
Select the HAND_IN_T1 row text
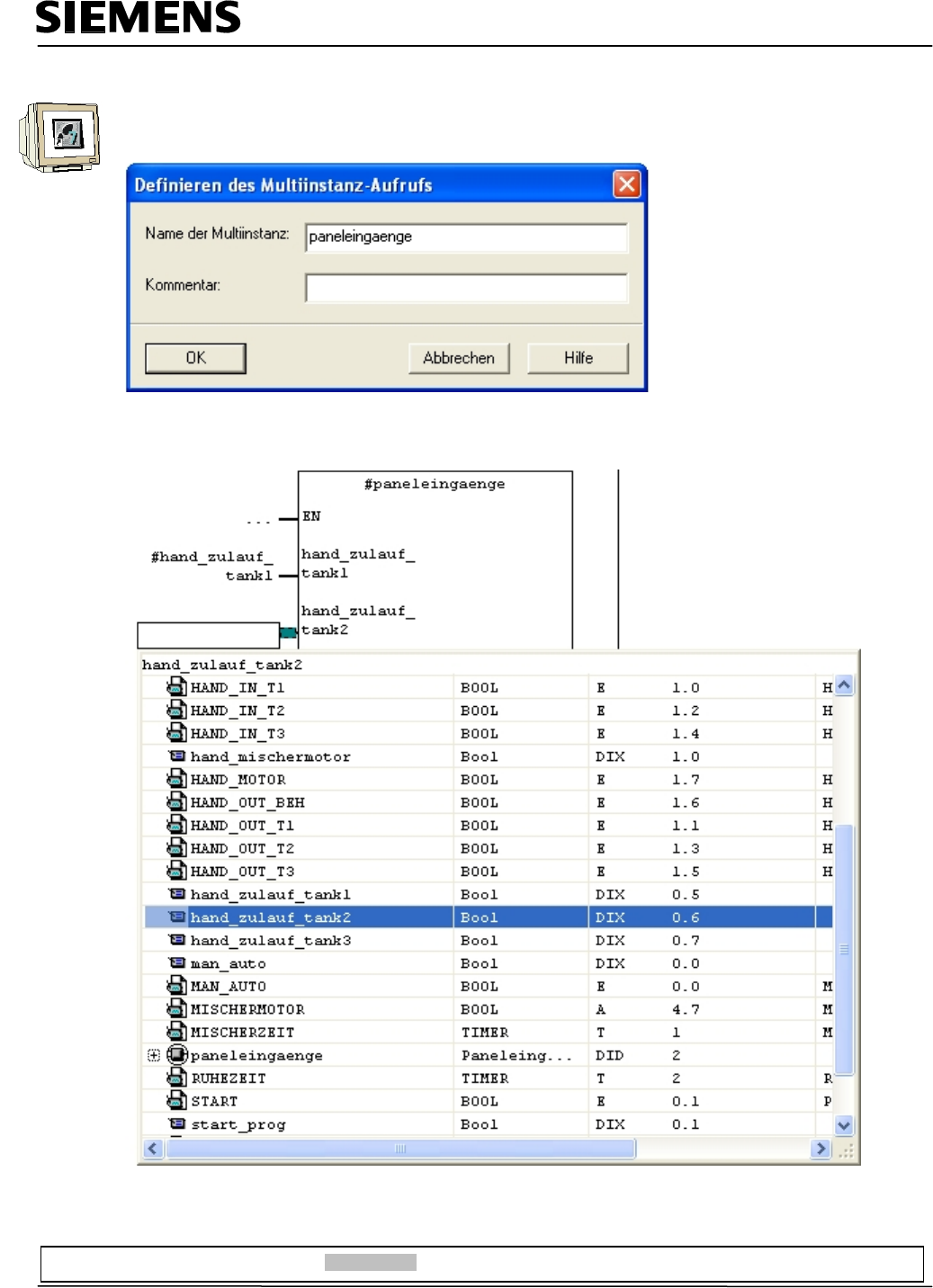point(238,687)
